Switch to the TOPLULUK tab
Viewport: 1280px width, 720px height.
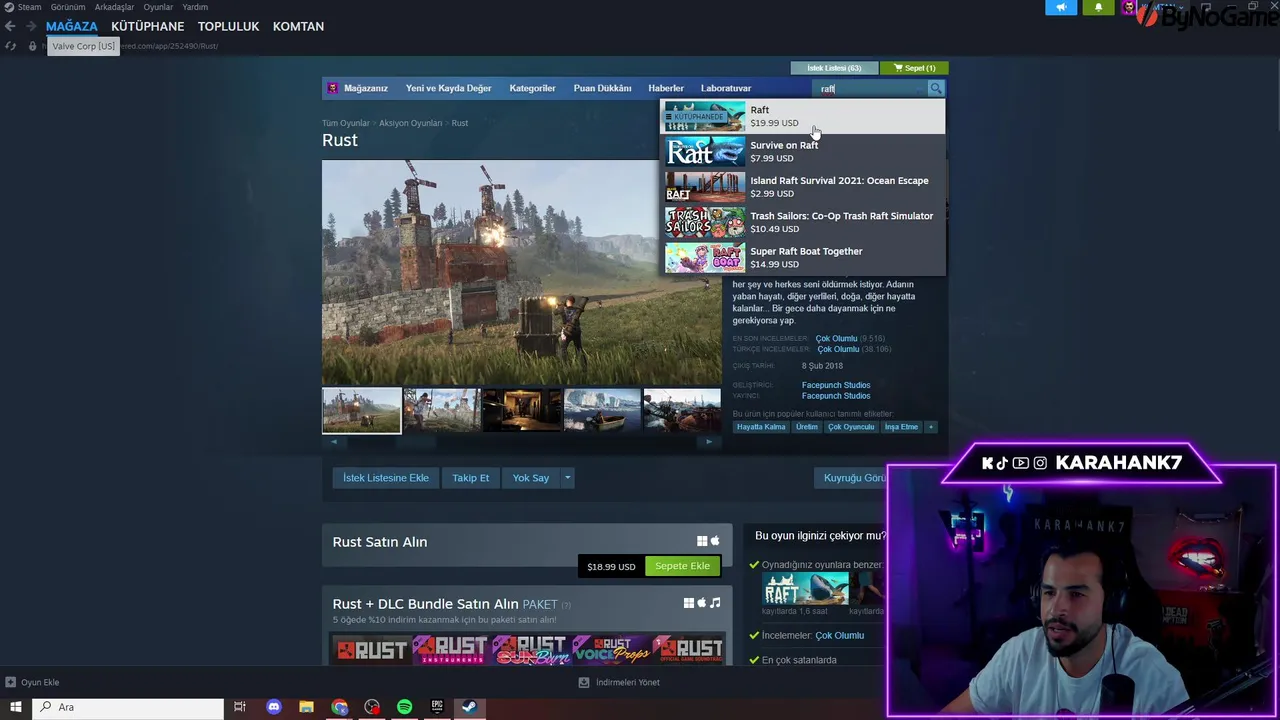click(228, 26)
